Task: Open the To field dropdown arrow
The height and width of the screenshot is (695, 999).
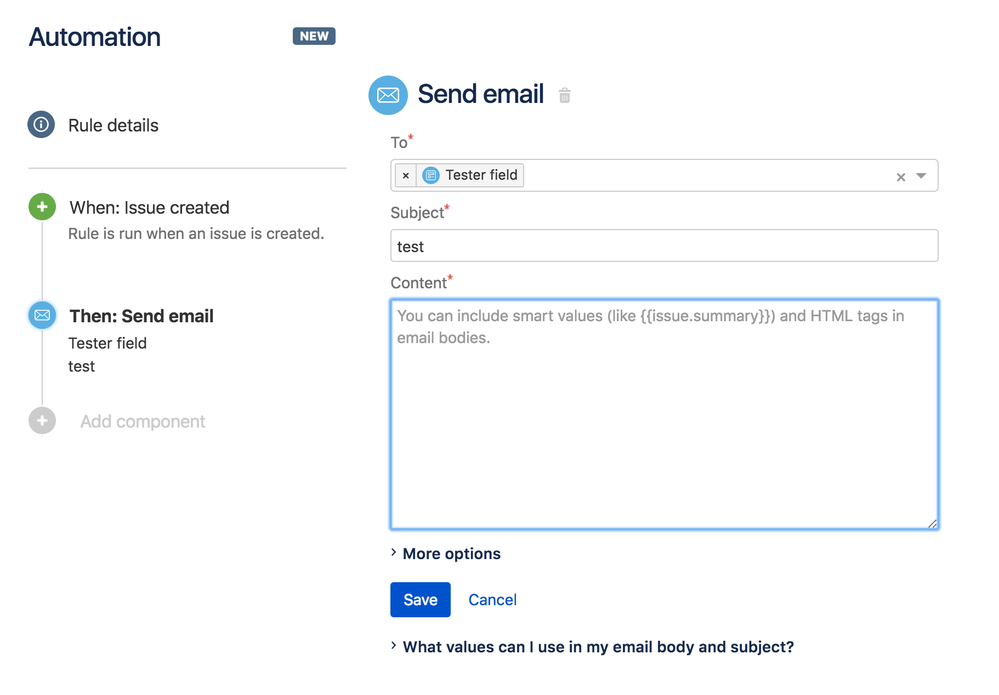Action: click(x=920, y=174)
